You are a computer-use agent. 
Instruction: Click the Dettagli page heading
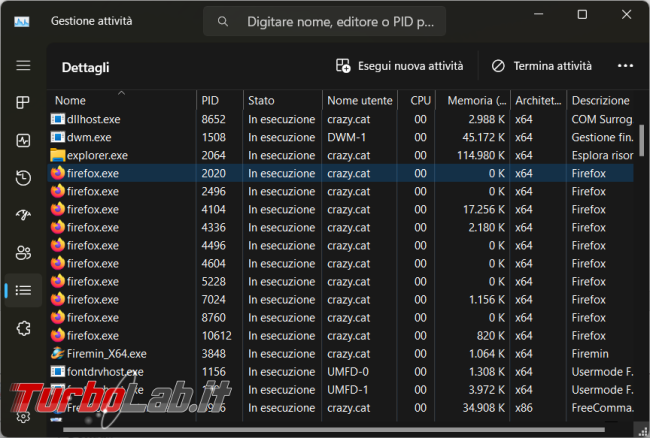[x=85, y=67]
